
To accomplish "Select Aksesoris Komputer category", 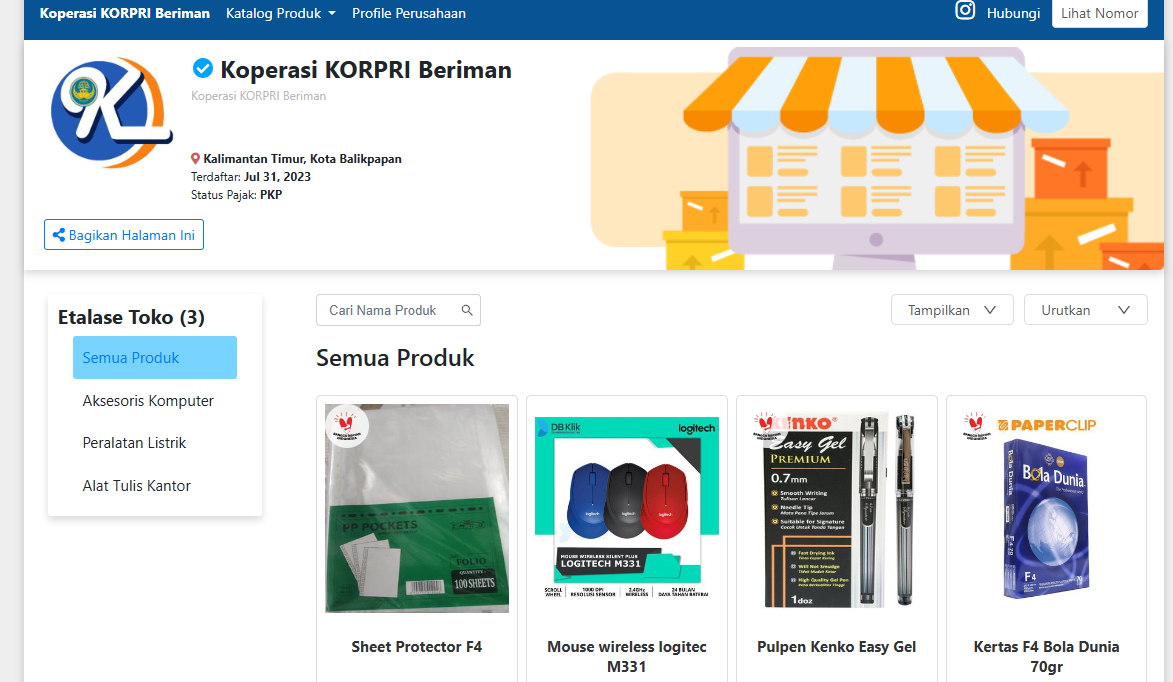I will click(148, 401).
